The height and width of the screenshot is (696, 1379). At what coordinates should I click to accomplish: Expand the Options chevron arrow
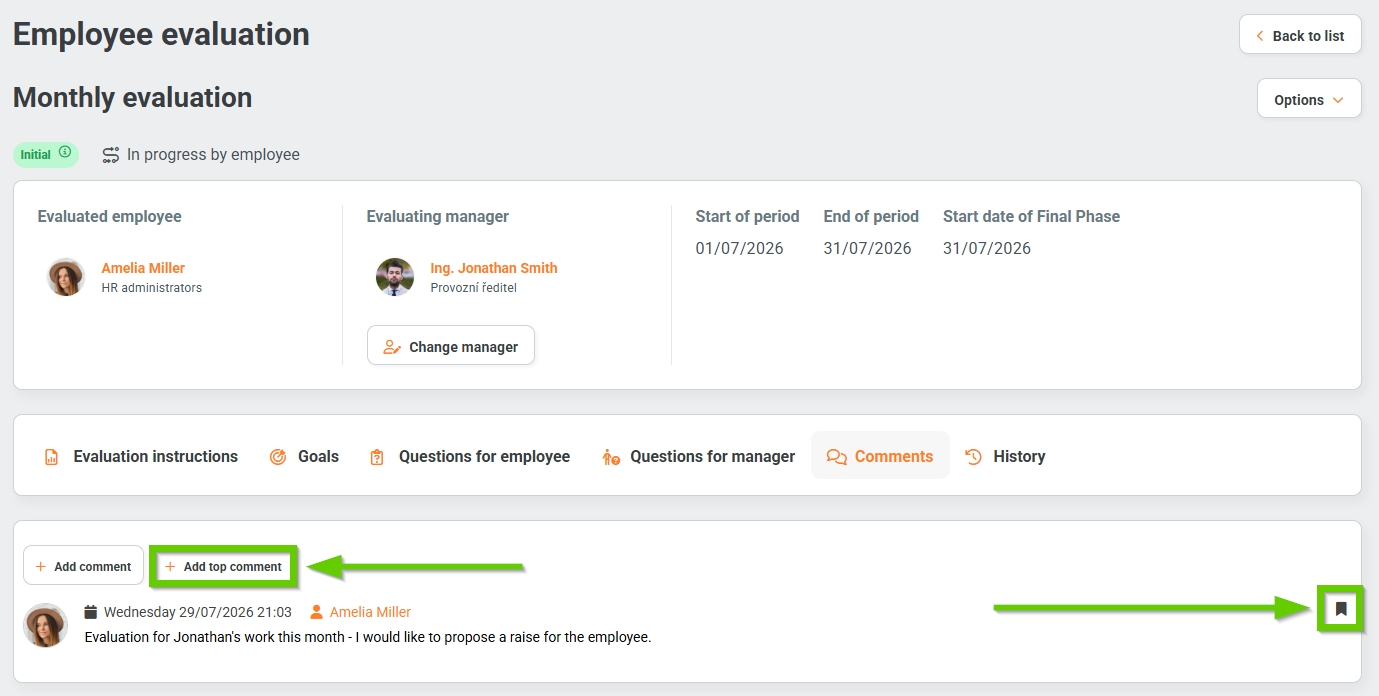1338,100
